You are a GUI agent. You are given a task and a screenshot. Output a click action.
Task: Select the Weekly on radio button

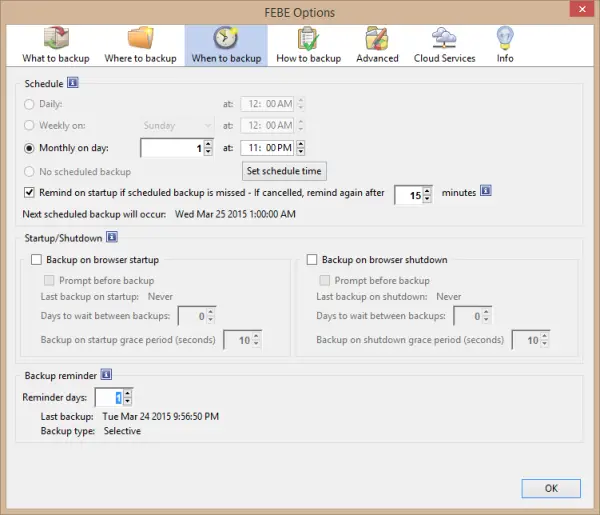coord(29,125)
